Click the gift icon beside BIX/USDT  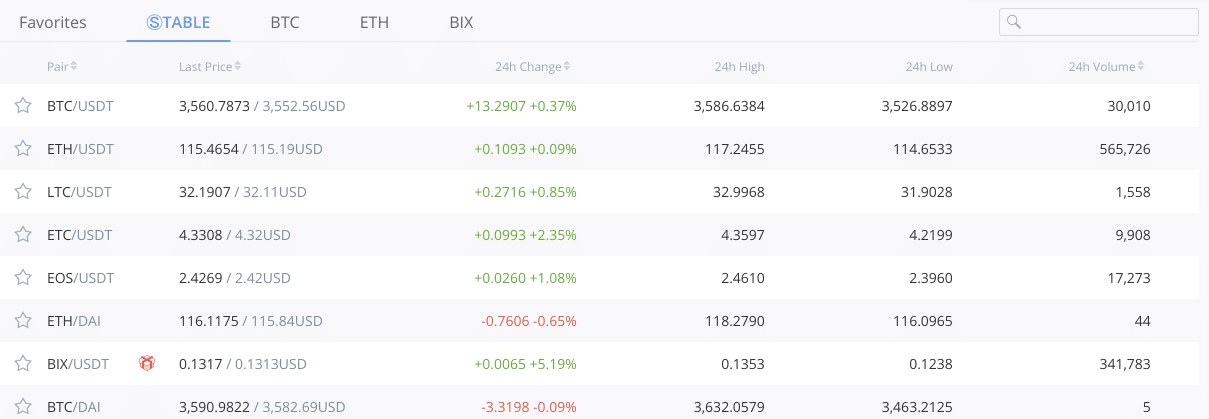(x=147, y=364)
